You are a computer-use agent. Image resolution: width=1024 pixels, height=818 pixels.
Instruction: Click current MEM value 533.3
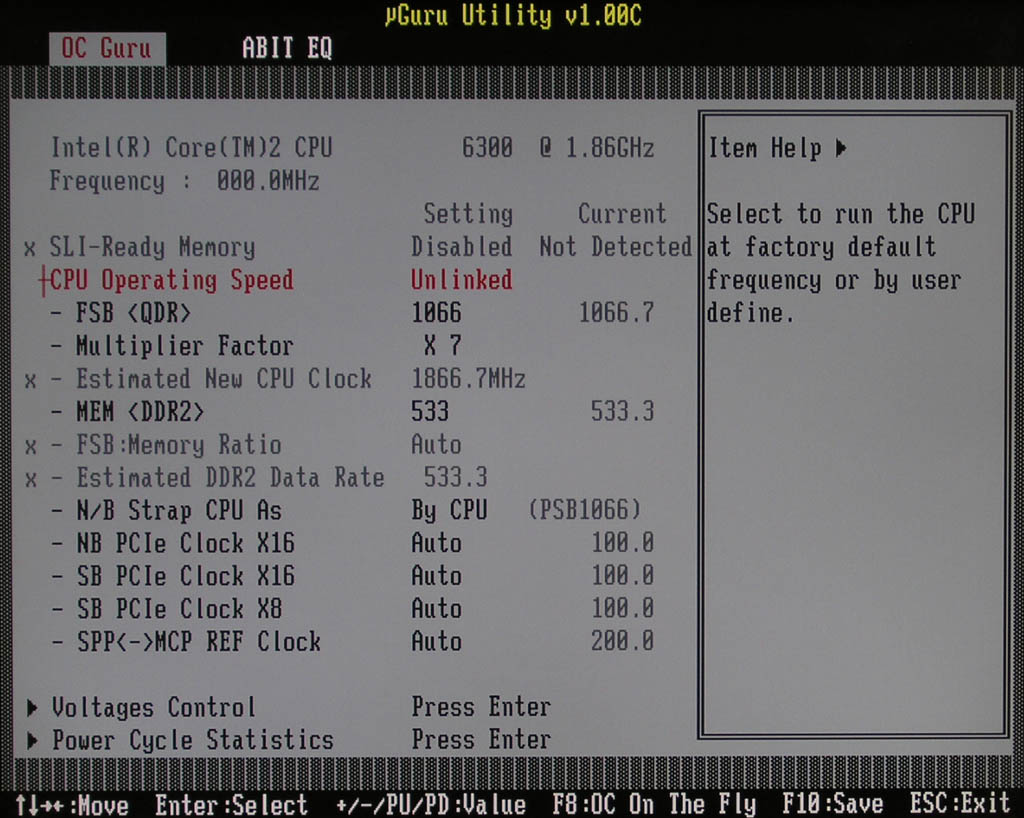(x=622, y=412)
